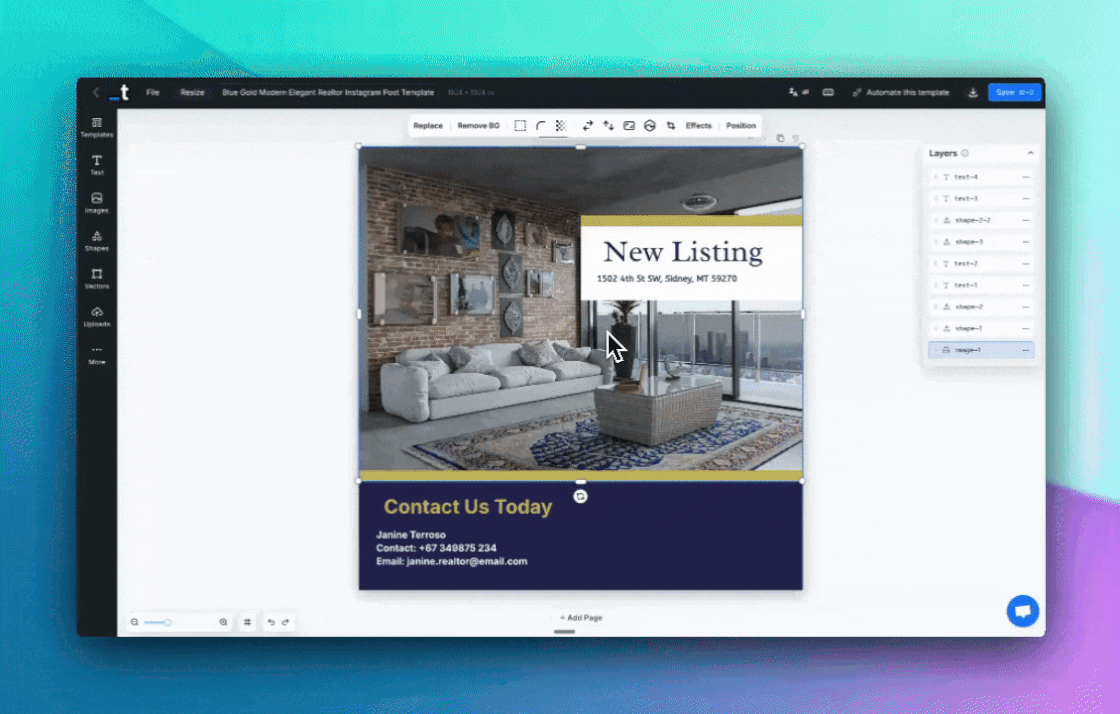1120x714 pixels.
Task: Open the Uploads panel
Action: coord(97,315)
